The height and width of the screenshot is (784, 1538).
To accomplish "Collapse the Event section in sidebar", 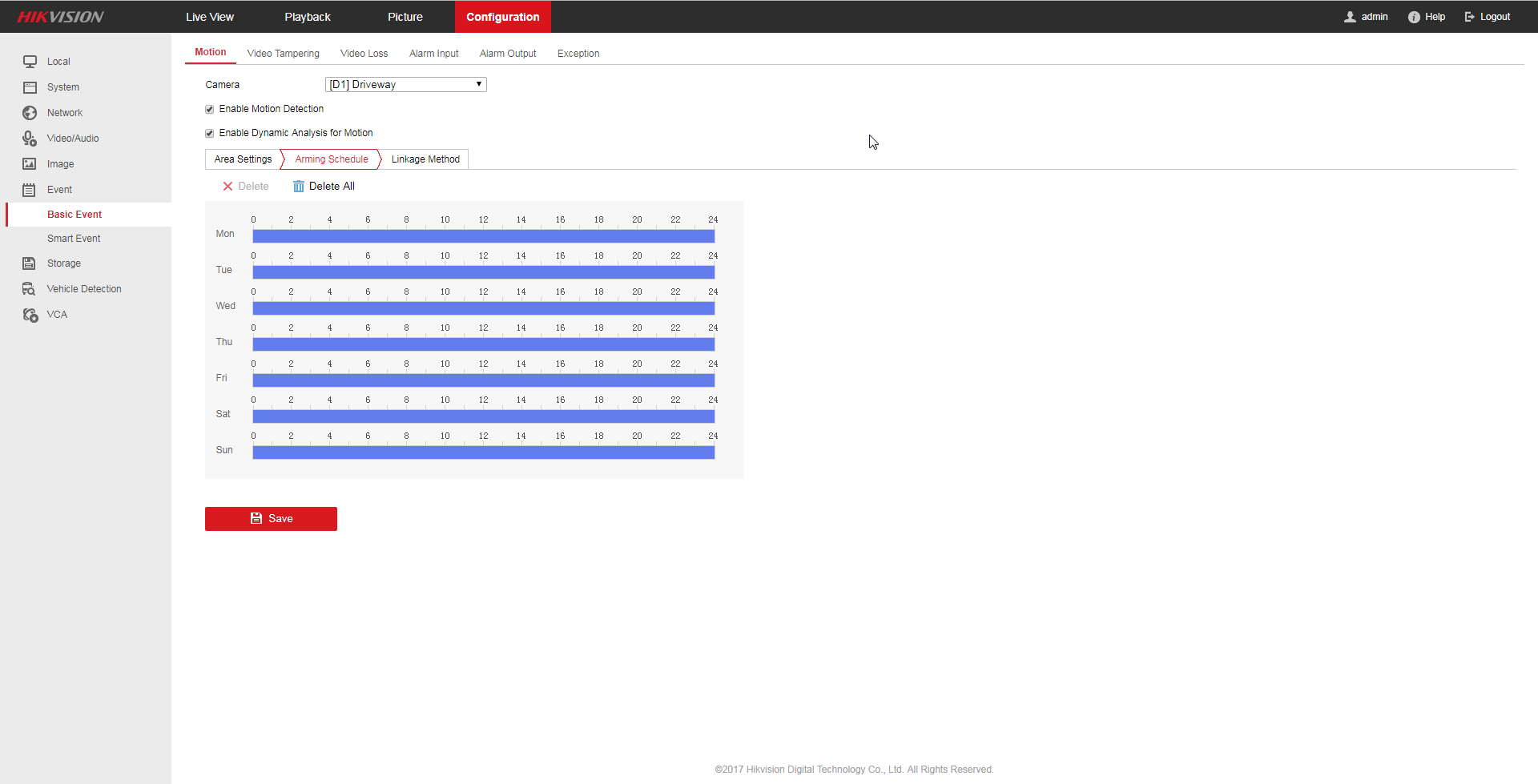I will click(59, 190).
